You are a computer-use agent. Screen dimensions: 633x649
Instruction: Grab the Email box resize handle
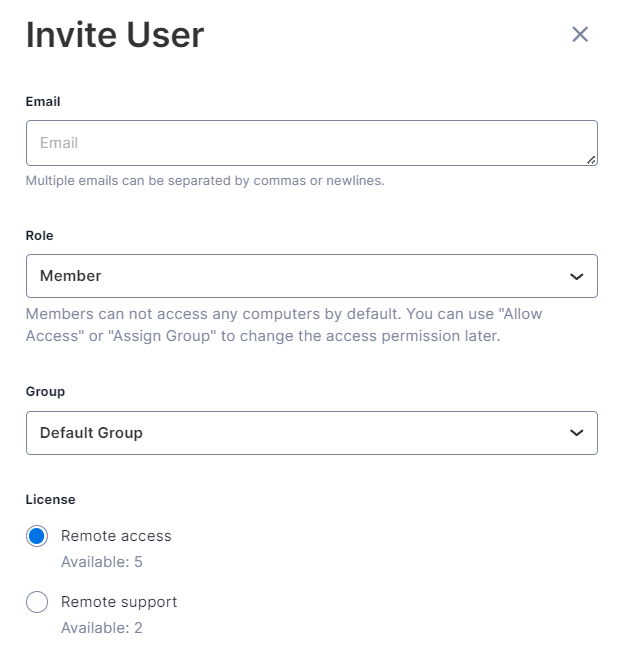click(591, 159)
